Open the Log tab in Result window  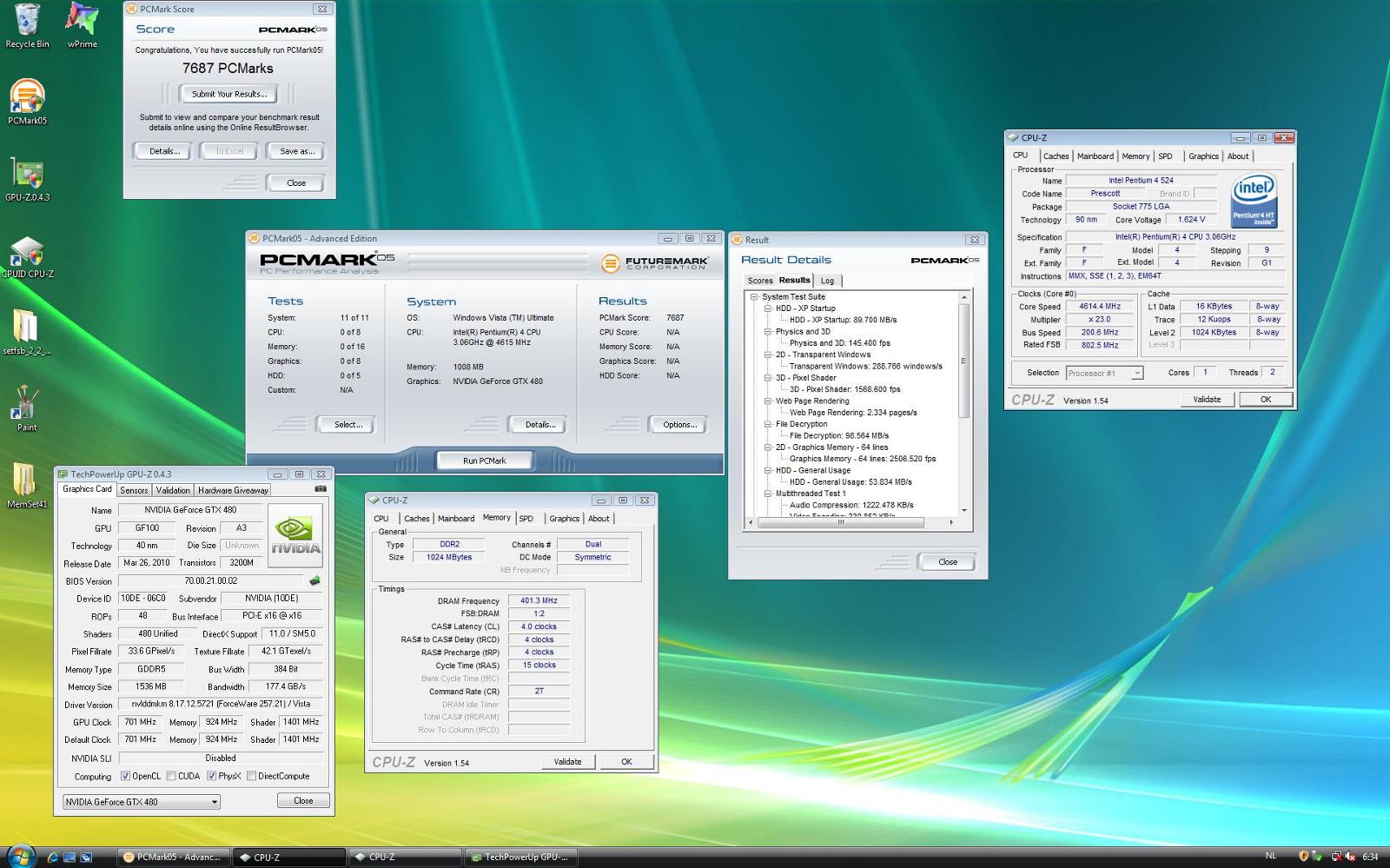point(827,281)
